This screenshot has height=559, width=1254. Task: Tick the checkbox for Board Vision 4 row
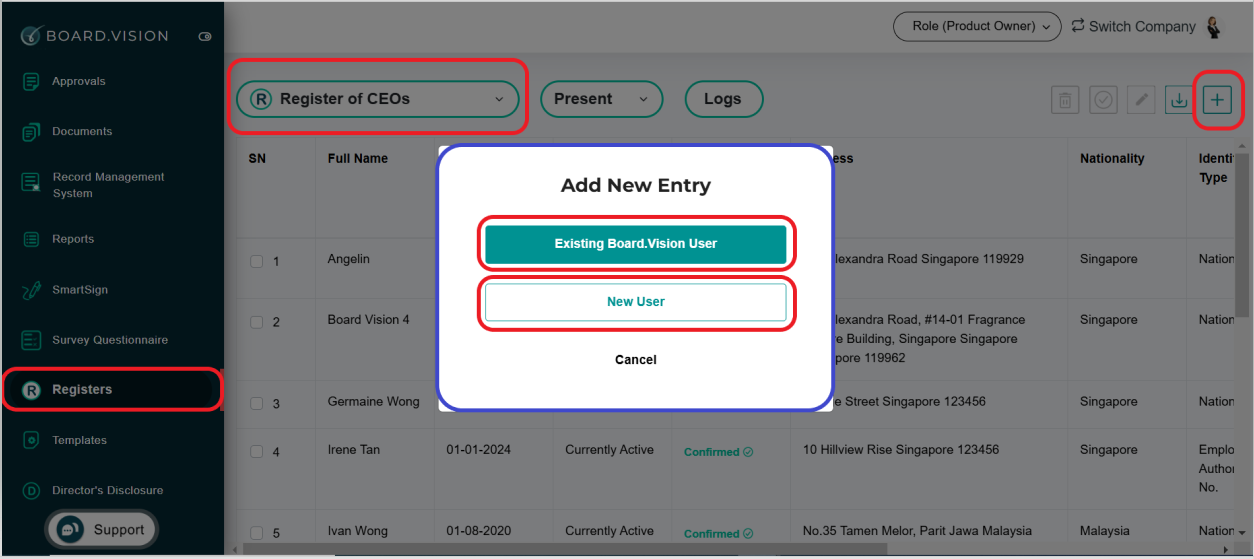[x=257, y=322]
